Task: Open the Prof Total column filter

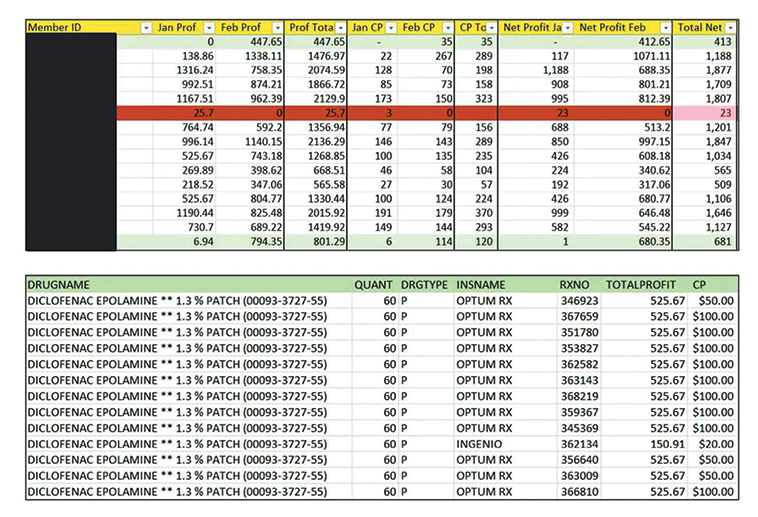Action: pos(340,27)
